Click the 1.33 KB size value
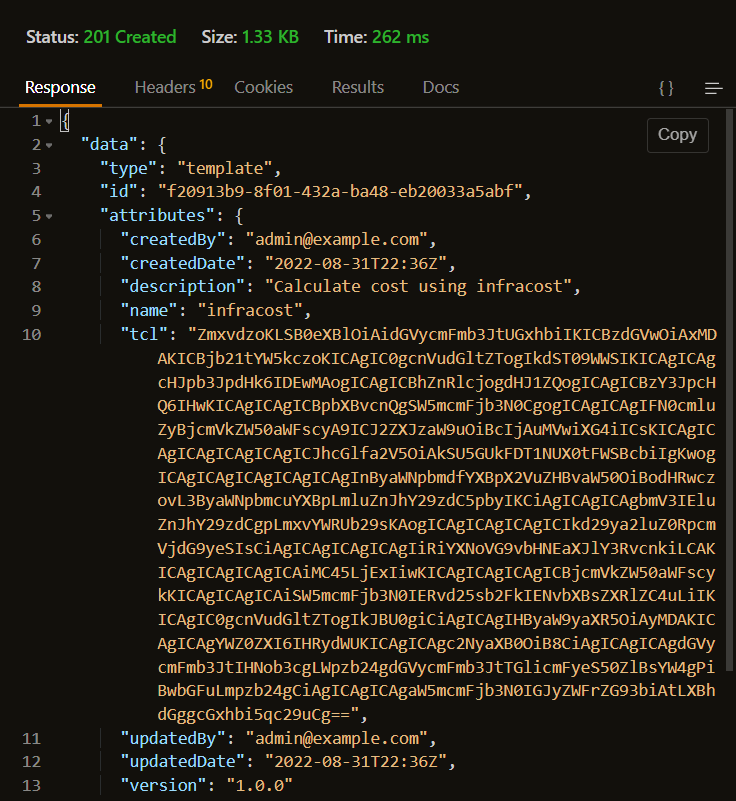Viewport: 736px width, 801px height. tap(269, 37)
